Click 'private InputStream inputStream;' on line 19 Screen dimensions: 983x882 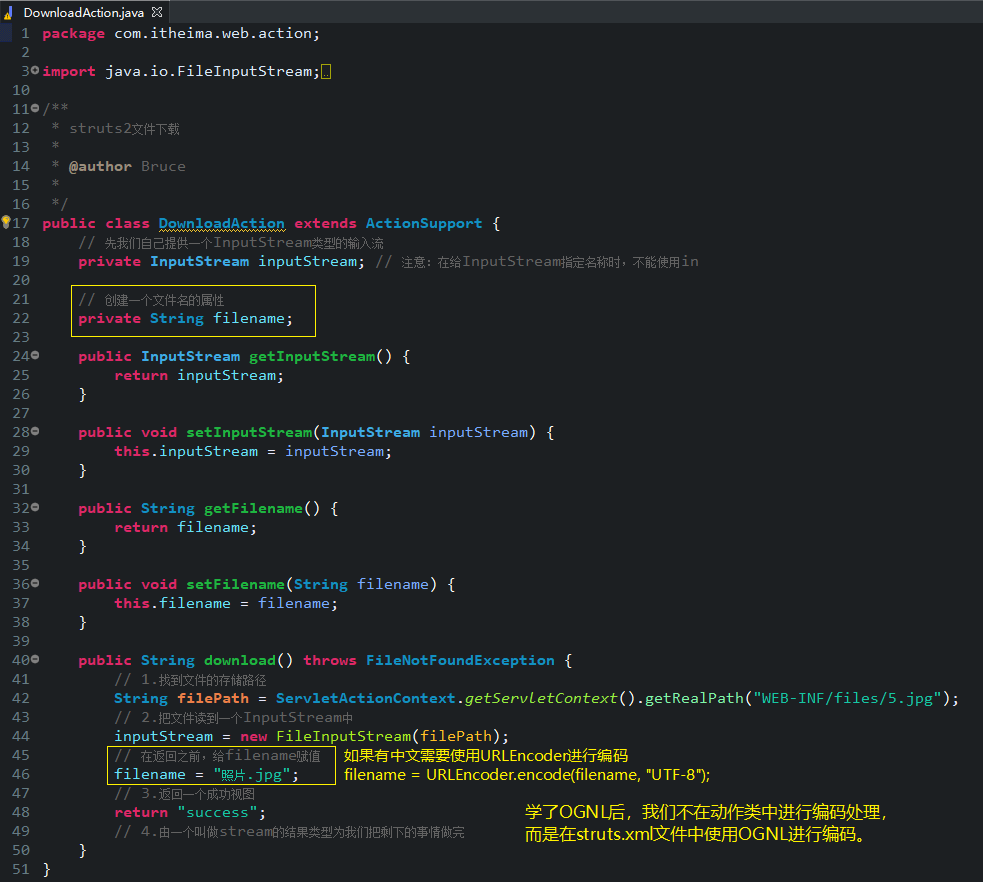[221, 261]
